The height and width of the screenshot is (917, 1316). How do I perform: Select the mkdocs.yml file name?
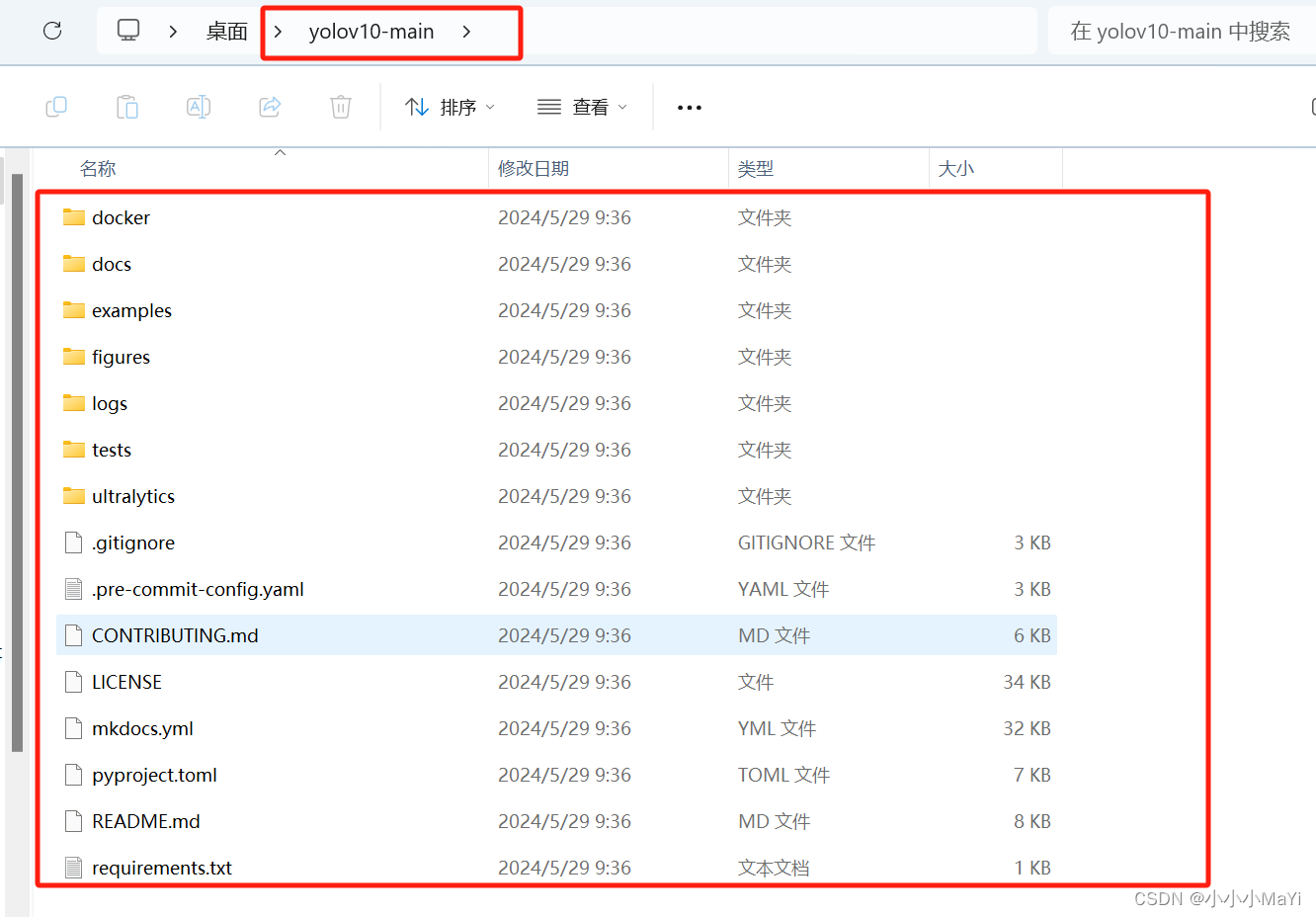[142, 728]
